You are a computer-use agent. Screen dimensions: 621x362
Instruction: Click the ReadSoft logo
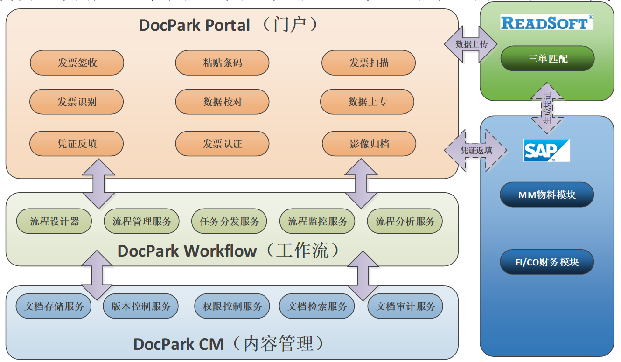(x=547, y=23)
